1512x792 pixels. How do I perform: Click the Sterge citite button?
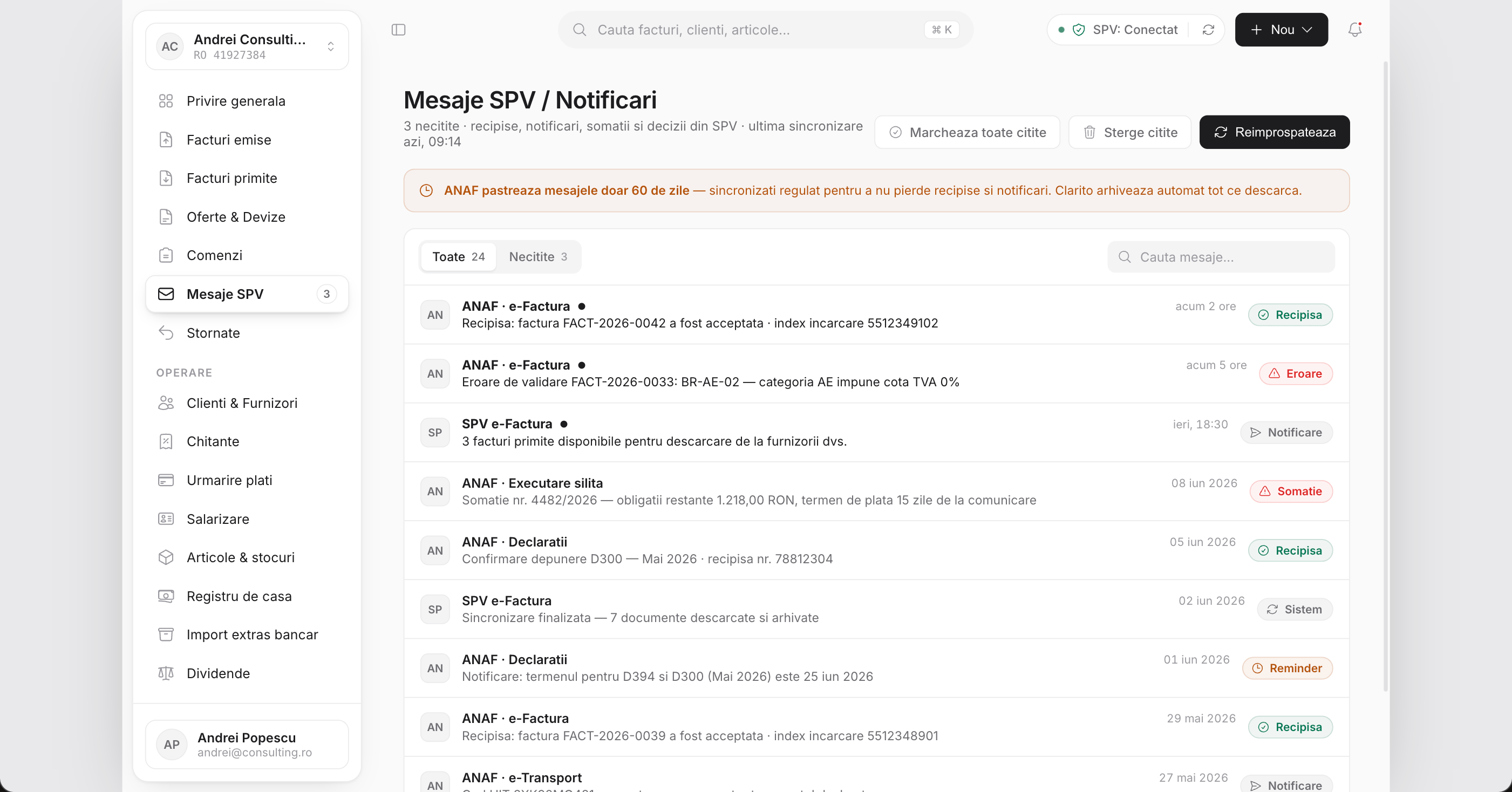point(1129,133)
